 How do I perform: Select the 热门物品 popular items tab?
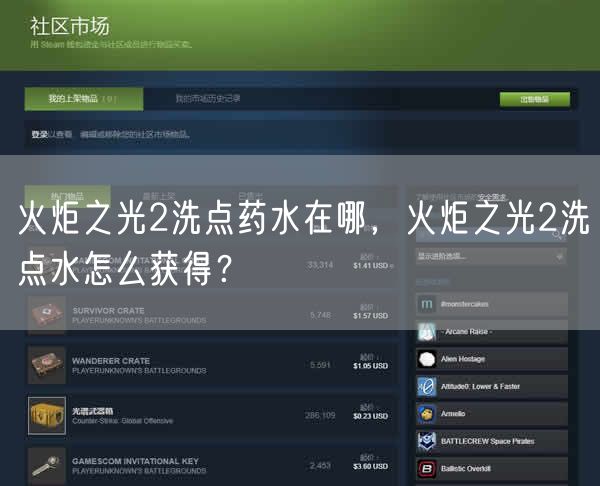(x=67, y=196)
